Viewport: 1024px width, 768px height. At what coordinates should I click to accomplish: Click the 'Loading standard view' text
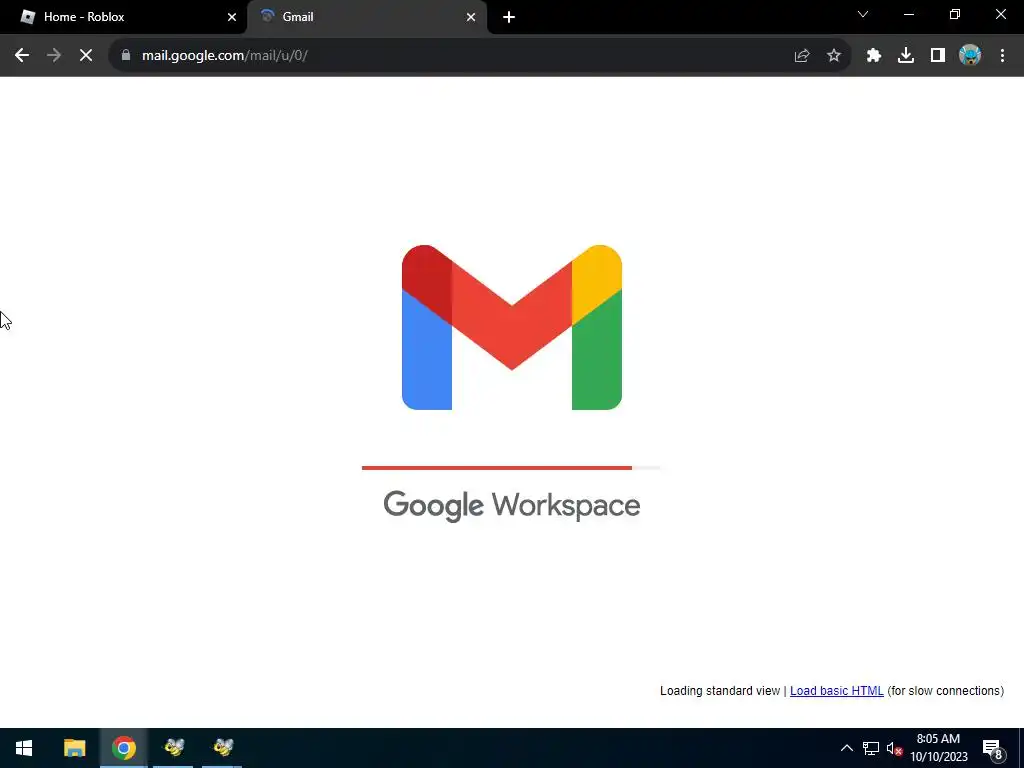pos(720,691)
